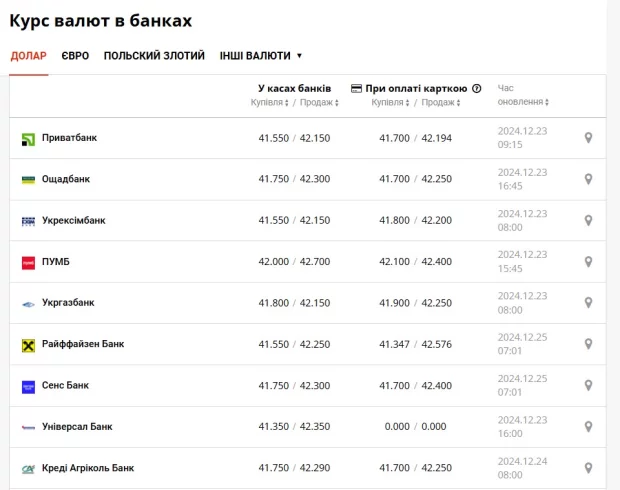
Task: Click the card payment help question icon
Action: coord(477,89)
